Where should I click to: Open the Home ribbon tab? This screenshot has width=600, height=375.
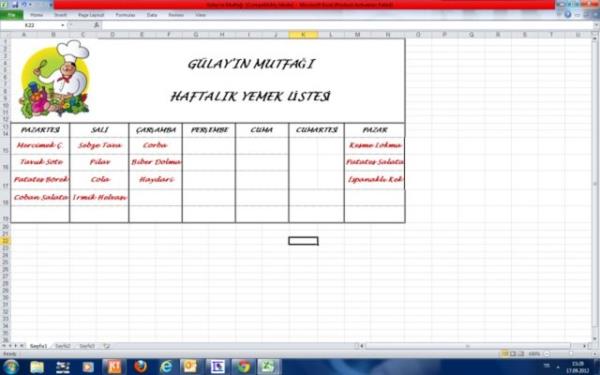coord(37,15)
